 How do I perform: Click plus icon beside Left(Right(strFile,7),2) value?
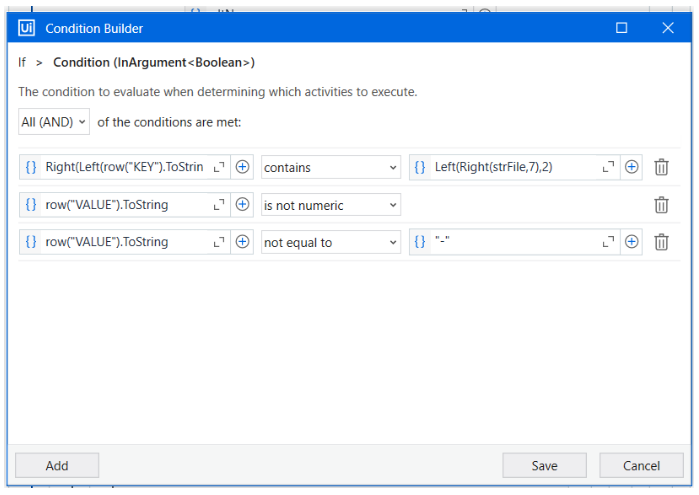click(631, 168)
